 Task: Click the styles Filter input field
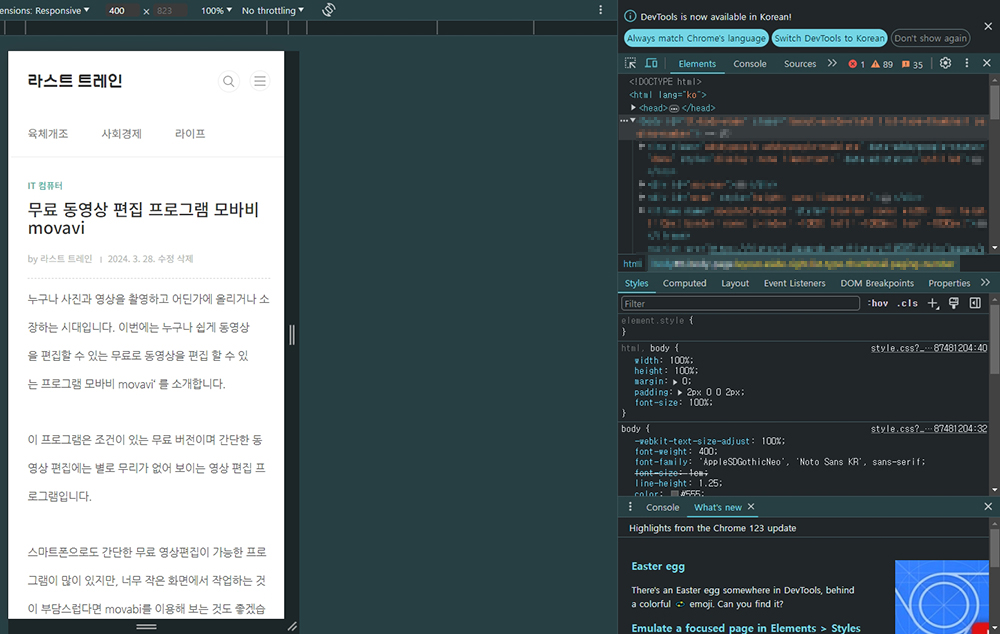[x=740, y=304]
